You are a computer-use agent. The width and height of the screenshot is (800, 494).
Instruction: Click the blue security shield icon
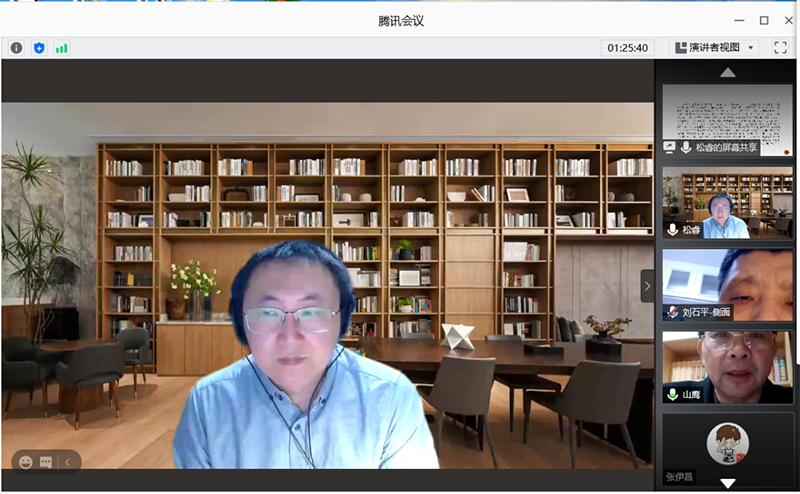point(39,47)
